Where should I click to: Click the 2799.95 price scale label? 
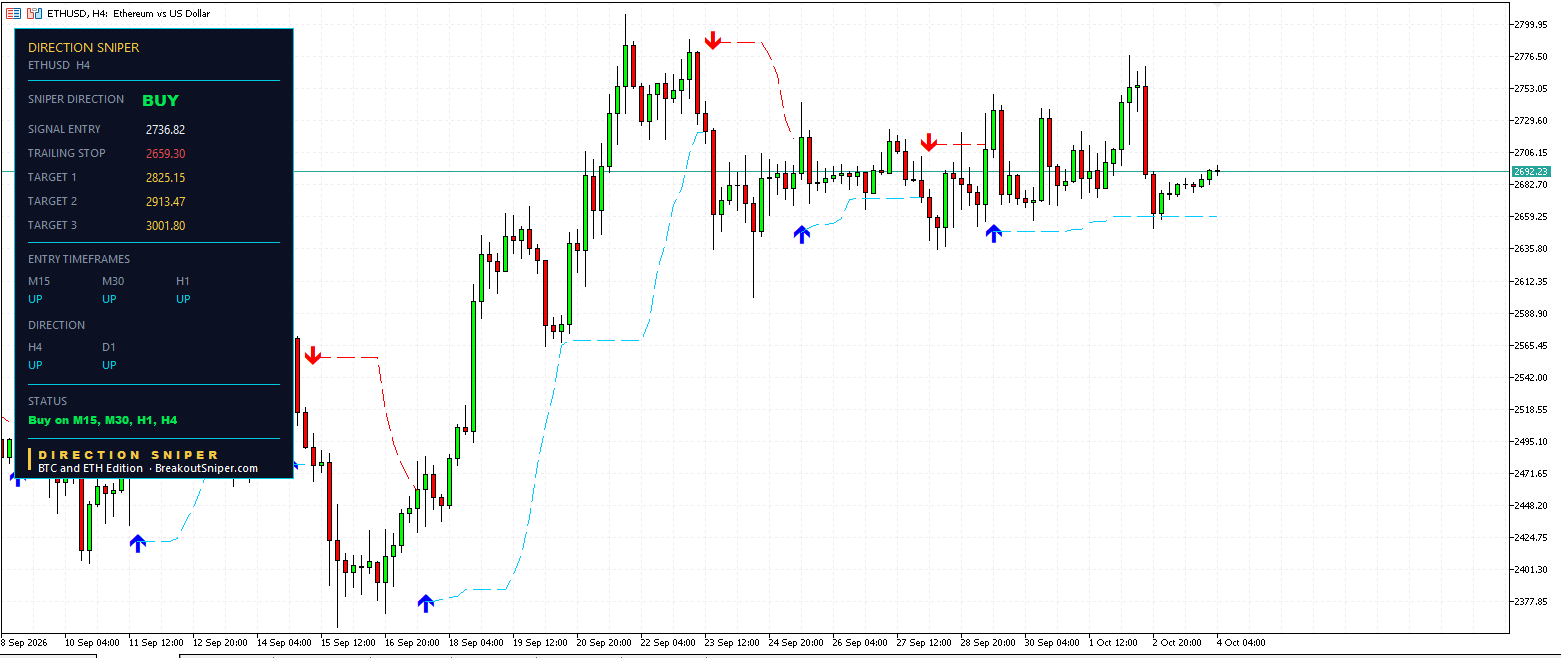[1531, 24]
